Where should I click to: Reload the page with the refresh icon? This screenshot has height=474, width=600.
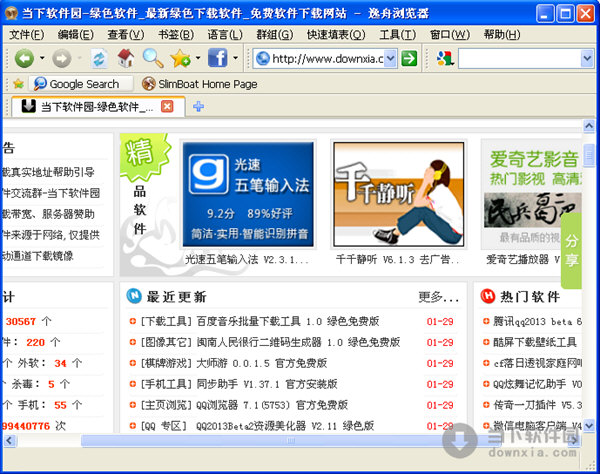(99, 59)
